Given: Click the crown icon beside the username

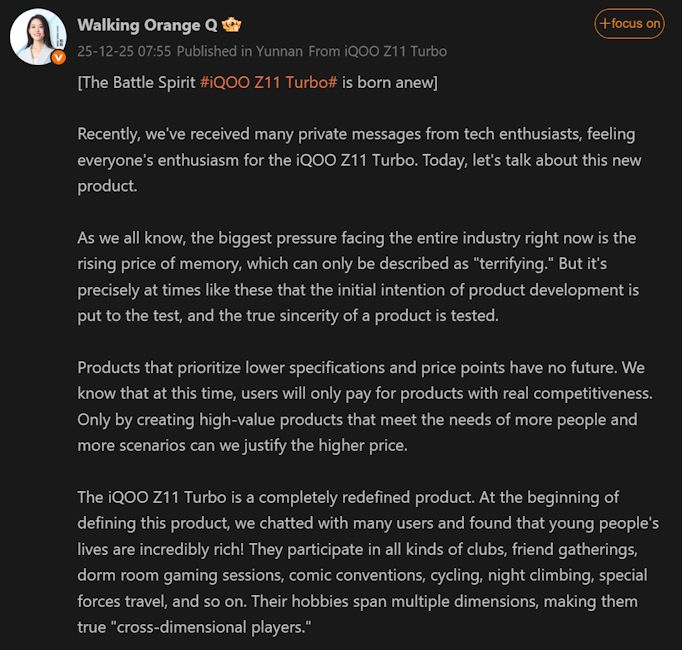Looking at the screenshot, I should click(x=232, y=24).
